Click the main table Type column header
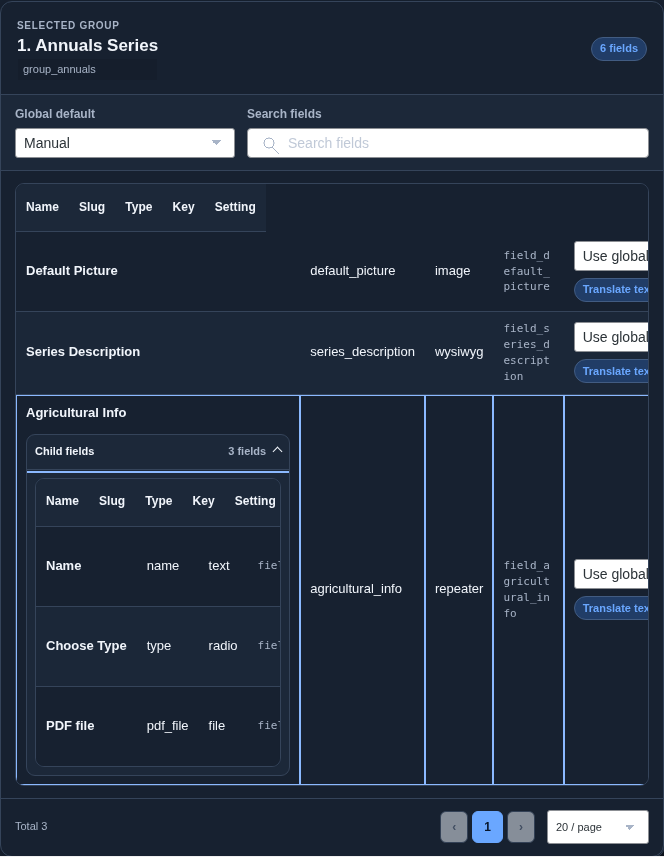 coord(139,207)
